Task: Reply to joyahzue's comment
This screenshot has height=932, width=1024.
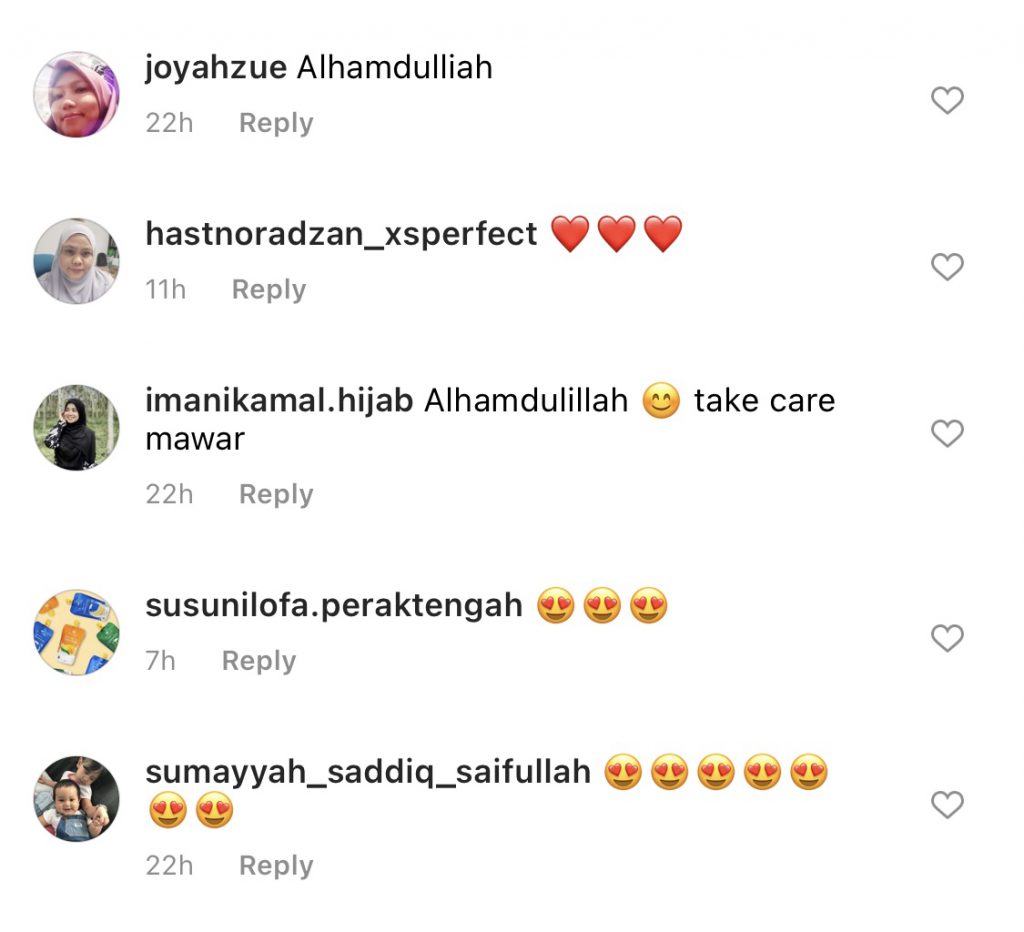Action: point(276,123)
